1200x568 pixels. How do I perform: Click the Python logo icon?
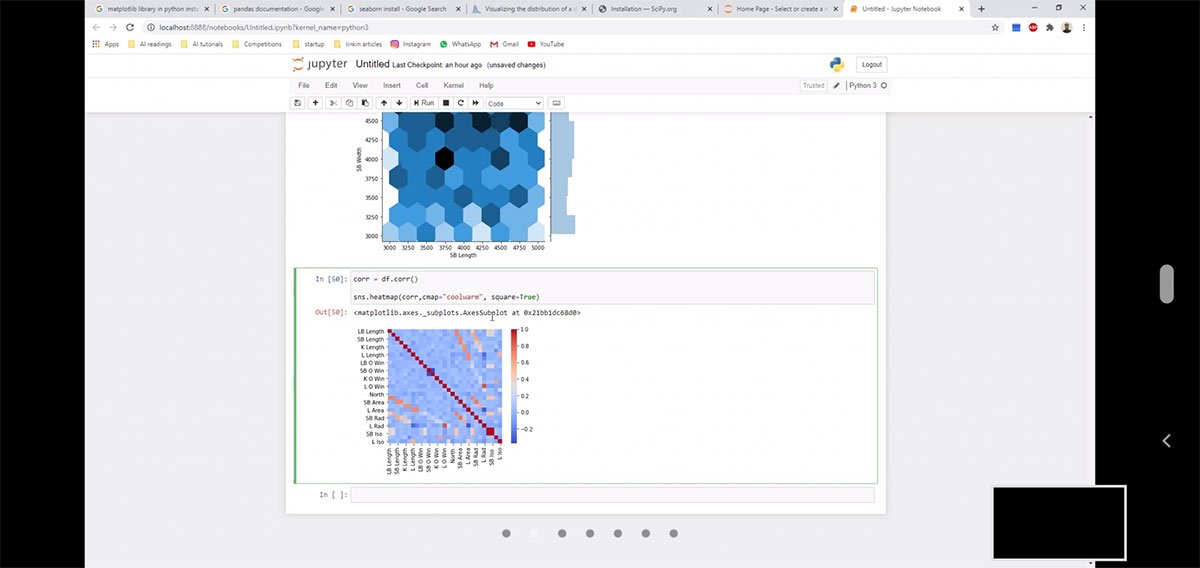pyautogui.click(x=837, y=64)
